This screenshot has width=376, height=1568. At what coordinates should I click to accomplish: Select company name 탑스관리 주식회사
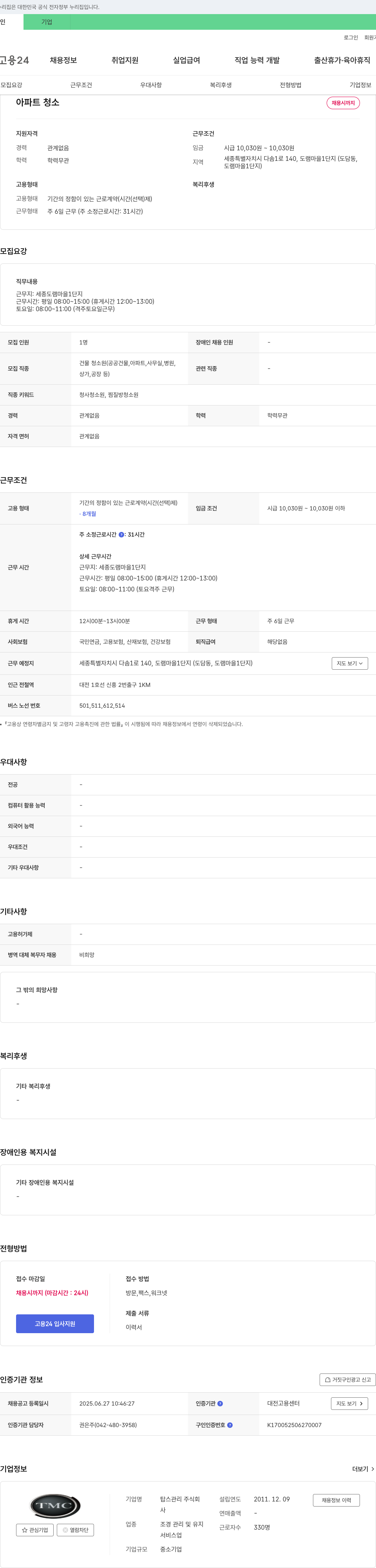[x=180, y=1505]
